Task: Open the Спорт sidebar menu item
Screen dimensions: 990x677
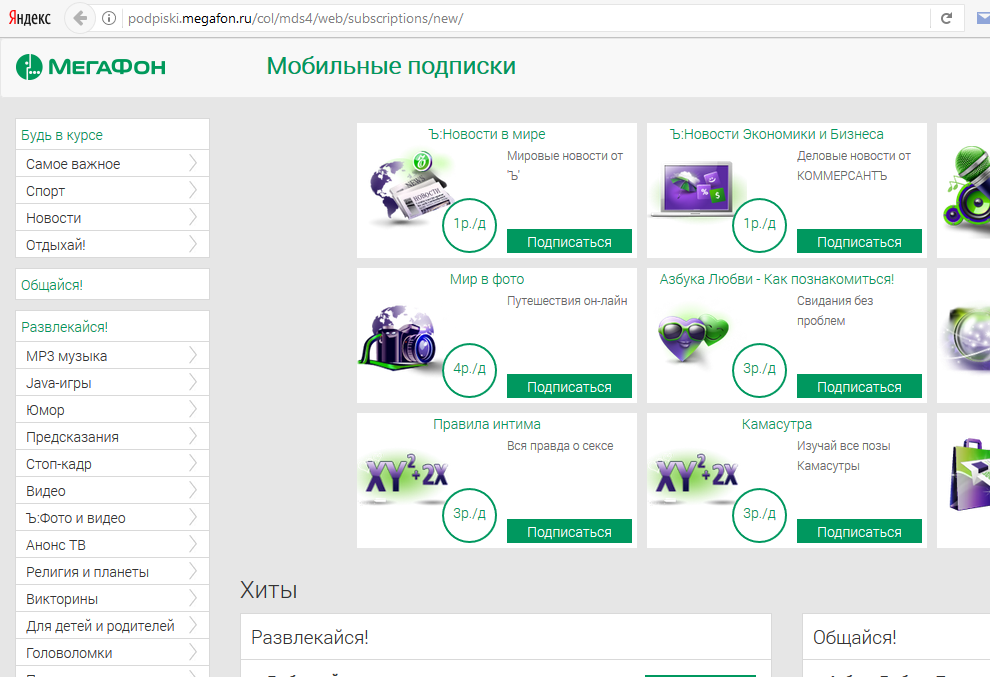Action: tap(46, 191)
